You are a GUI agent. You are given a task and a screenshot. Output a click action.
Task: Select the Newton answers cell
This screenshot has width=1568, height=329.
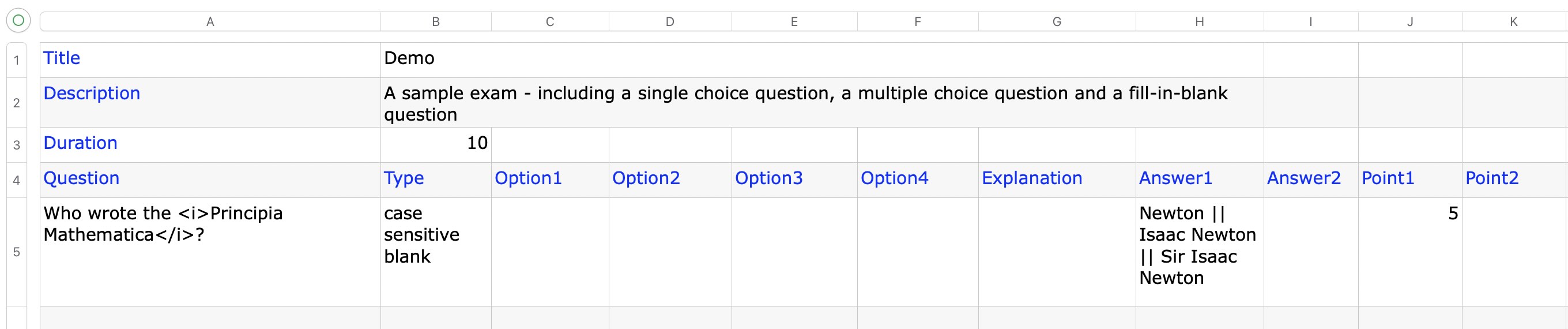tap(1199, 251)
